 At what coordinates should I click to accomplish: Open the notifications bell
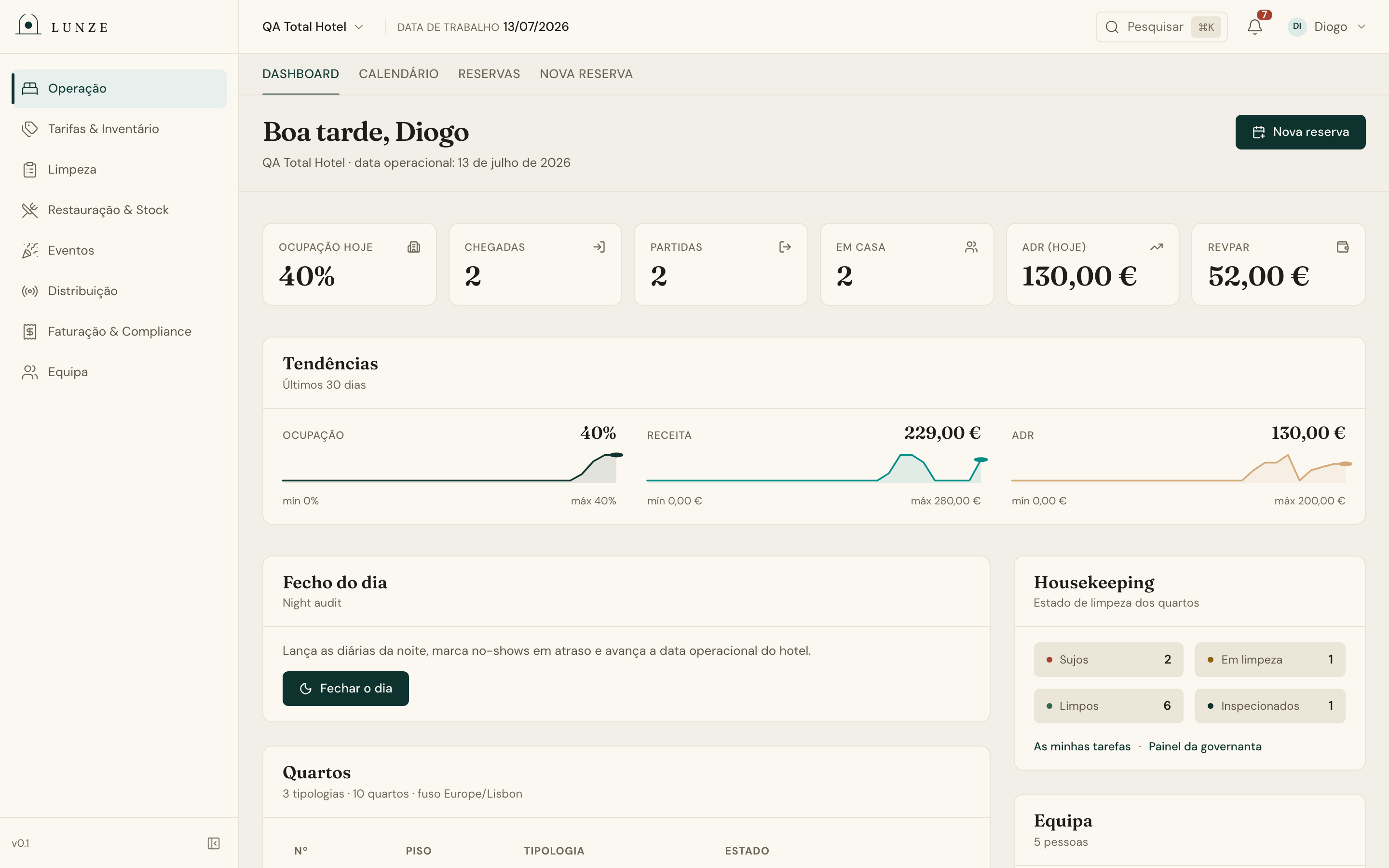point(1255,27)
